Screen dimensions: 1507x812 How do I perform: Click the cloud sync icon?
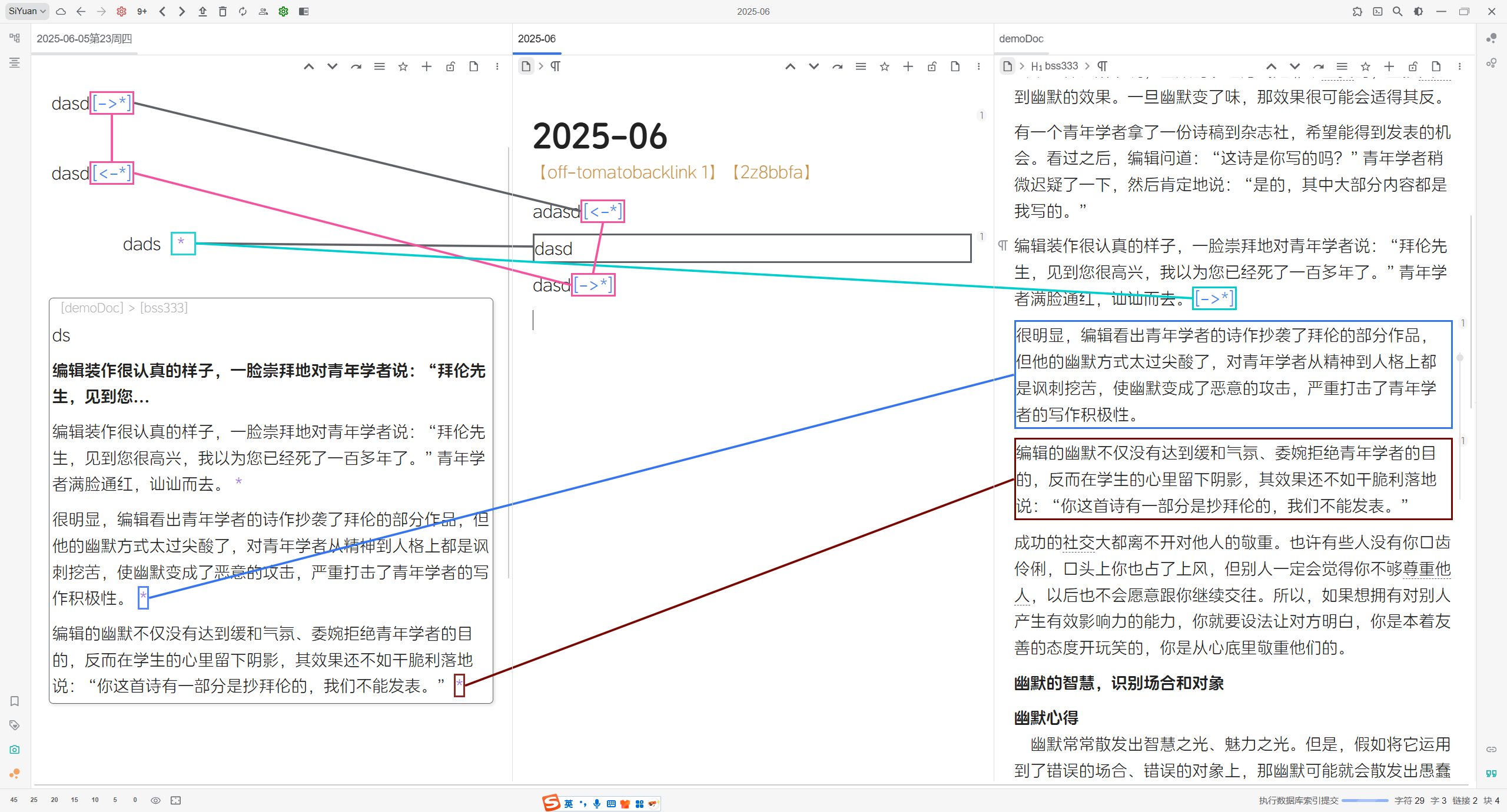pyautogui.click(x=61, y=11)
